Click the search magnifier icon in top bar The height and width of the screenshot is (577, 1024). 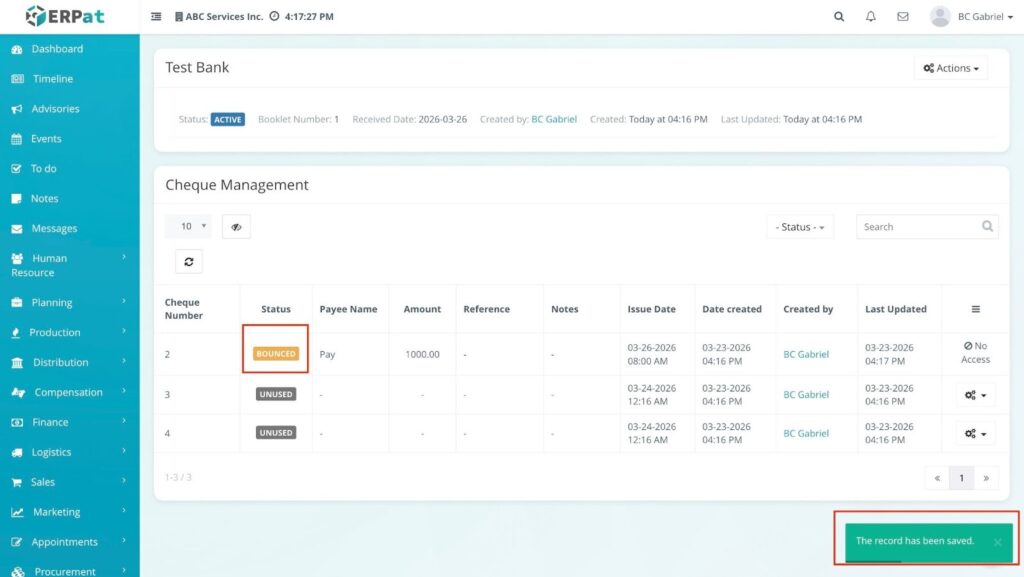point(839,17)
